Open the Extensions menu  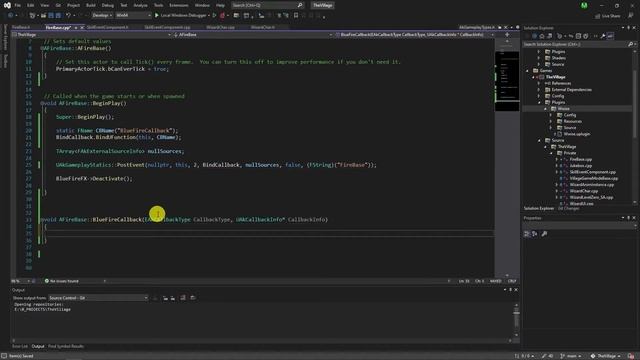pos(179,5)
